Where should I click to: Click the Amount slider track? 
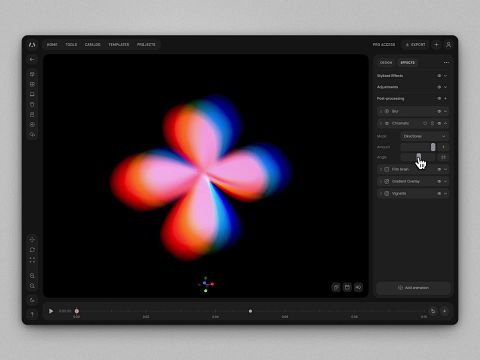point(418,147)
